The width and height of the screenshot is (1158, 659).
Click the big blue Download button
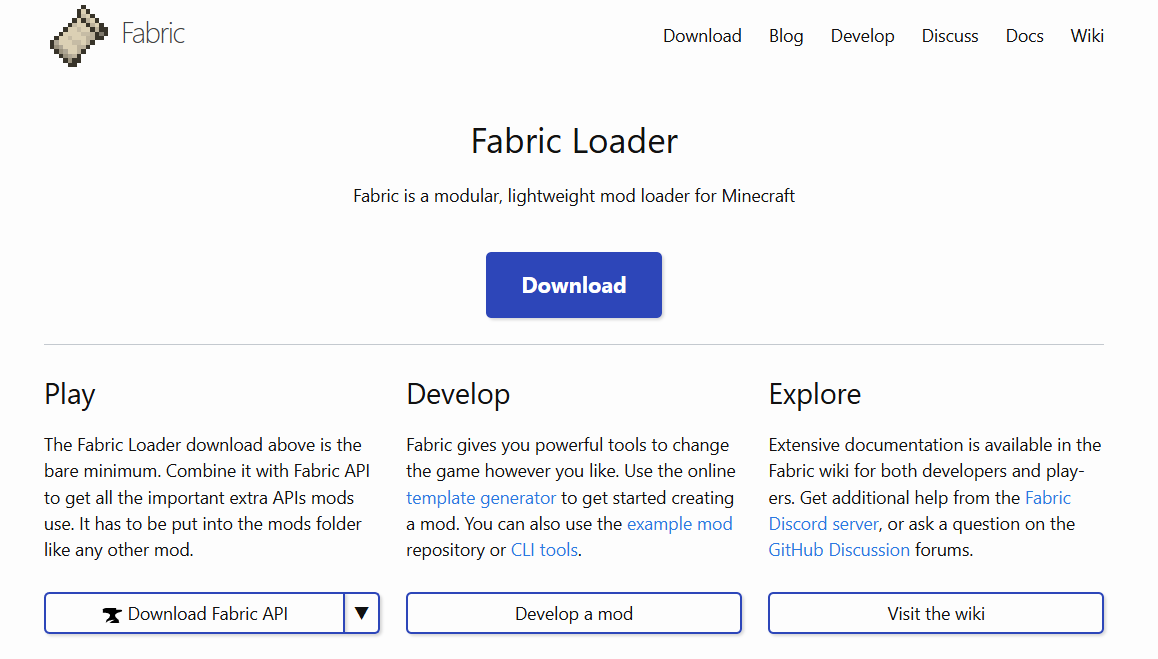tap(573, 285)
